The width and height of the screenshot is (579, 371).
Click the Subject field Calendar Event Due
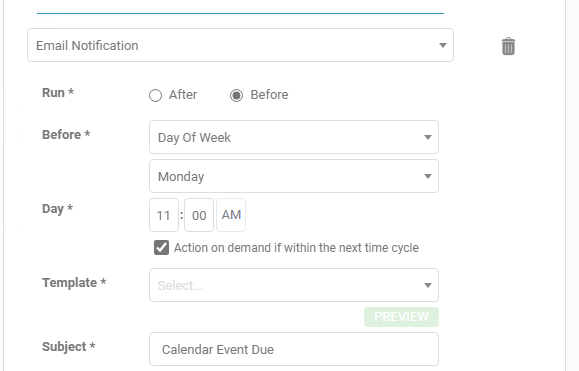click(x=294, y=349)
